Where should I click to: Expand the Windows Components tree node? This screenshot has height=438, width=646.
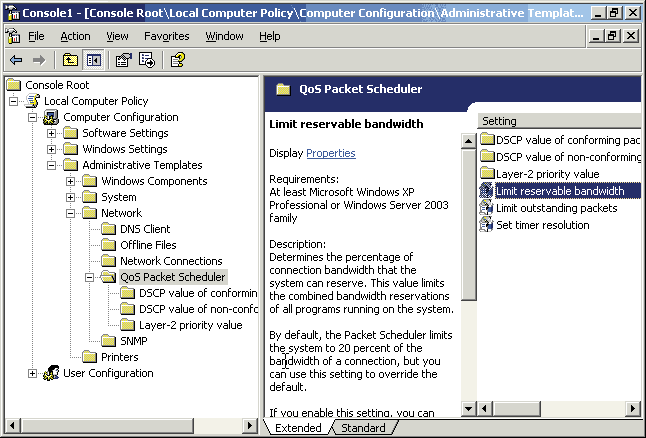point(71,181)
